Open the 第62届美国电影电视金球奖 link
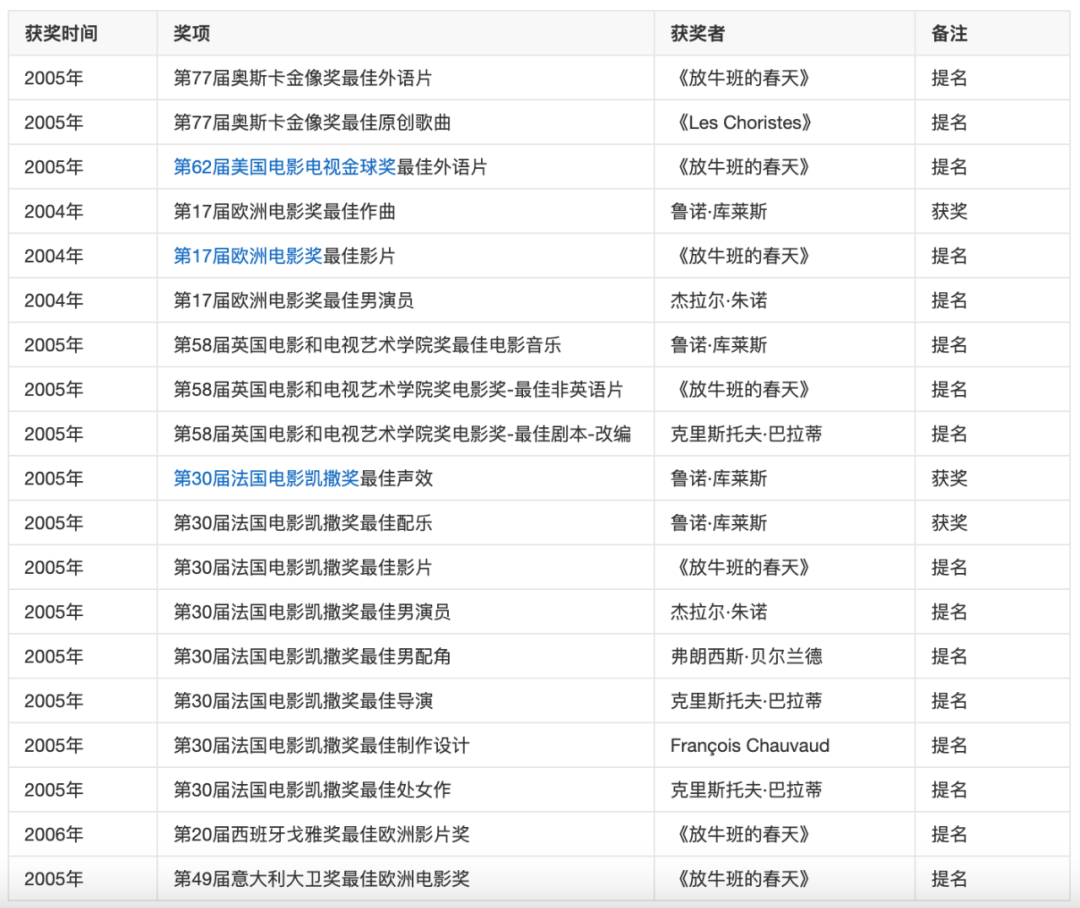 point(284,167)
